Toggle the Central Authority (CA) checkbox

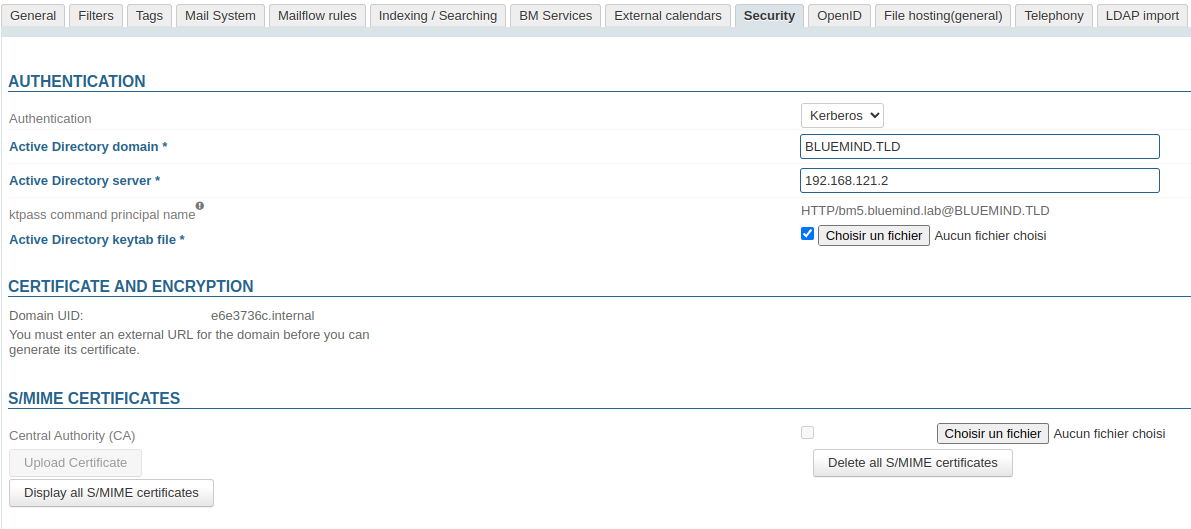(x=807, y=432)
